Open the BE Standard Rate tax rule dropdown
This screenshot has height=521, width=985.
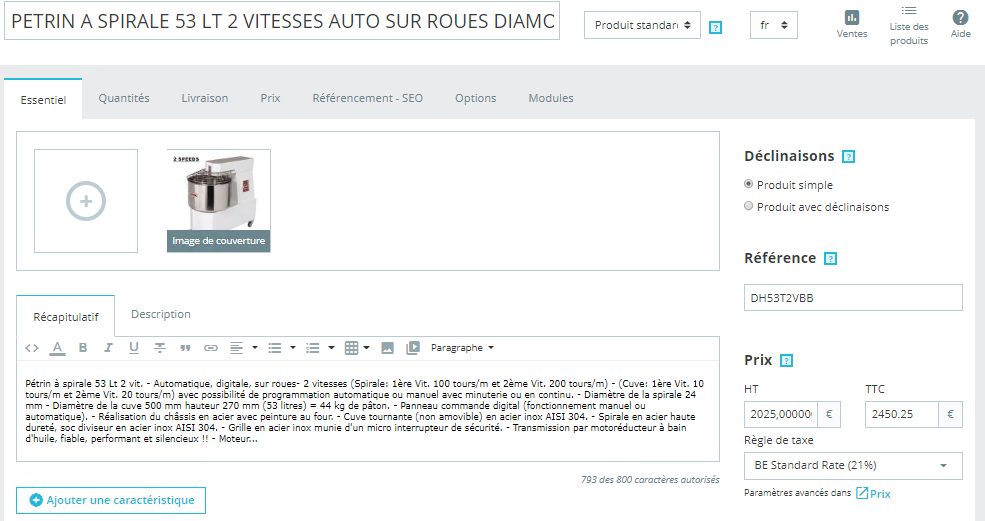(853, 466)
